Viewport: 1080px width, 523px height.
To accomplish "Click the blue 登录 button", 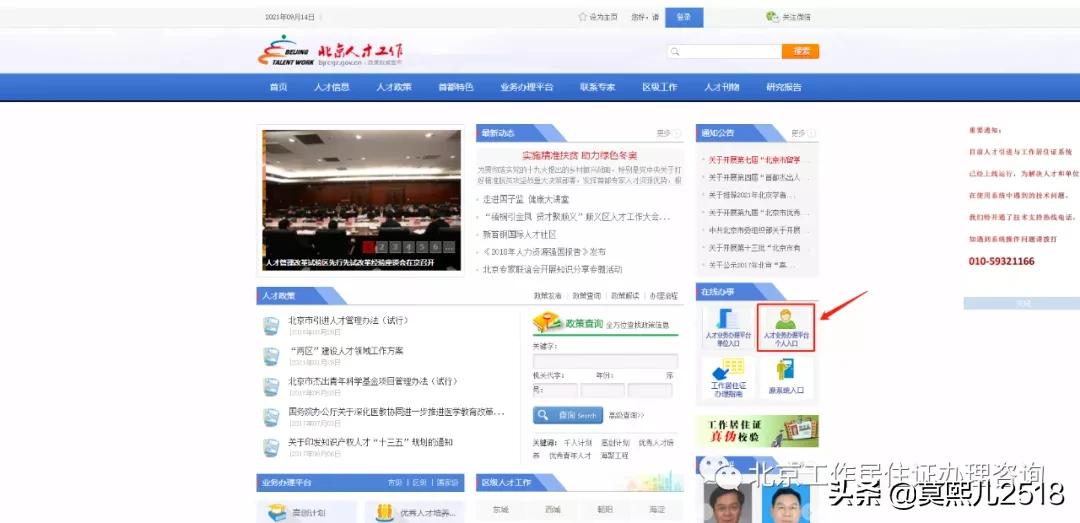I will point(684,17).
